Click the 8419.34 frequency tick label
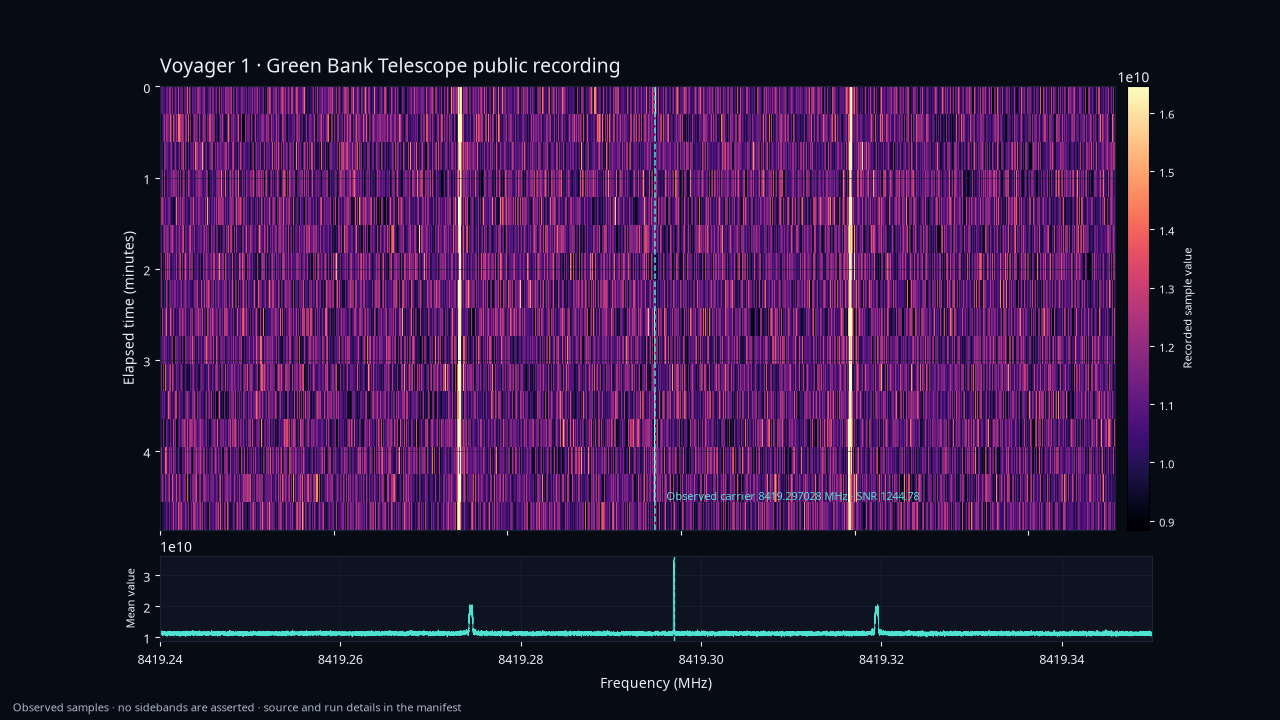Image resolution: width=1280 pixels, height=720 pixels. point(1062,660)
